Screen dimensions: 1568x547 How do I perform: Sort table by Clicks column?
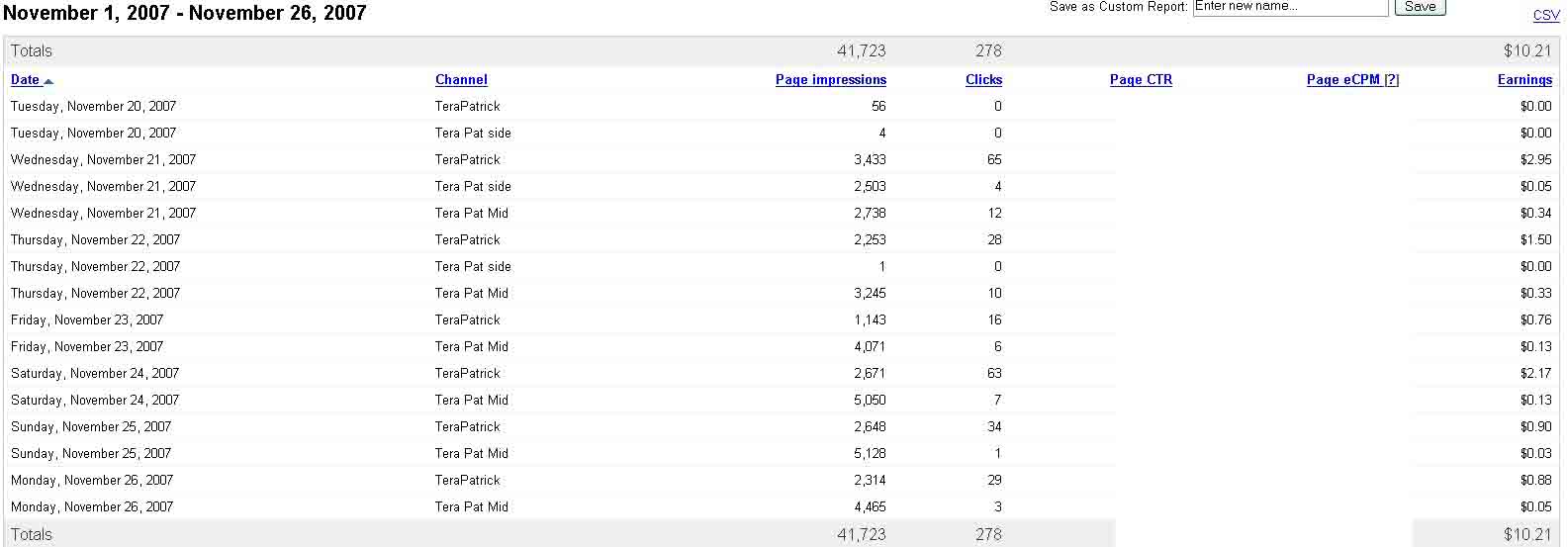pyautogui.click(x=983, y=80)
